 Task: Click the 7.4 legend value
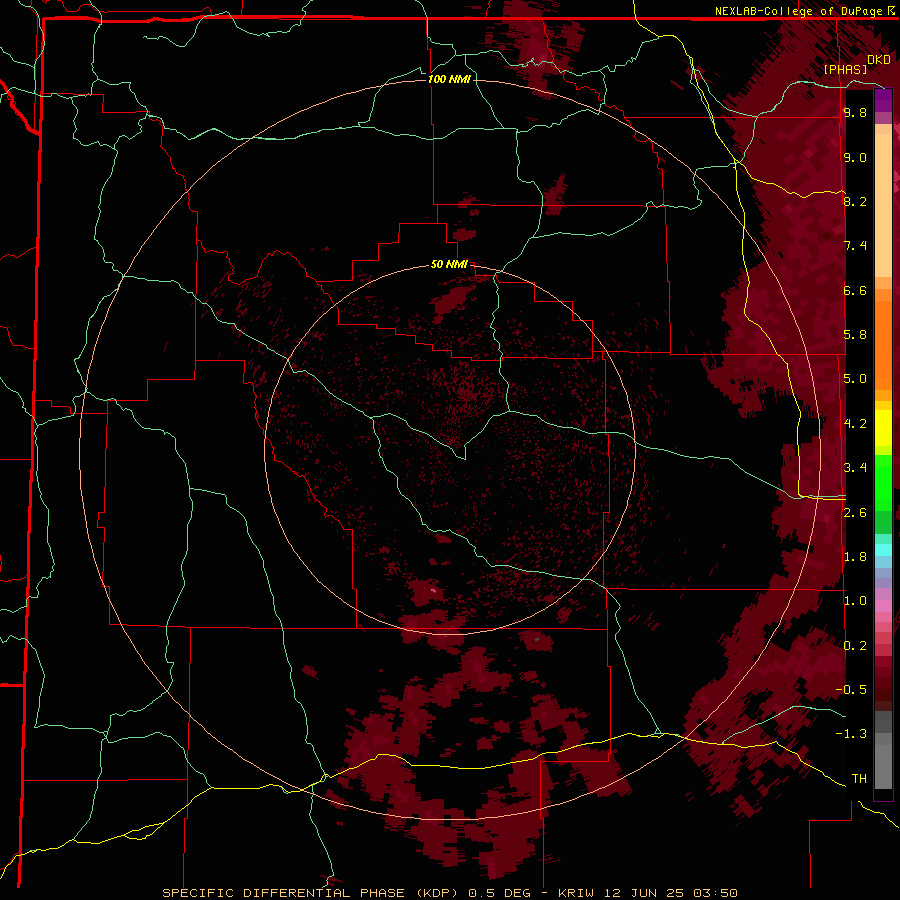(x=855, y=246)
